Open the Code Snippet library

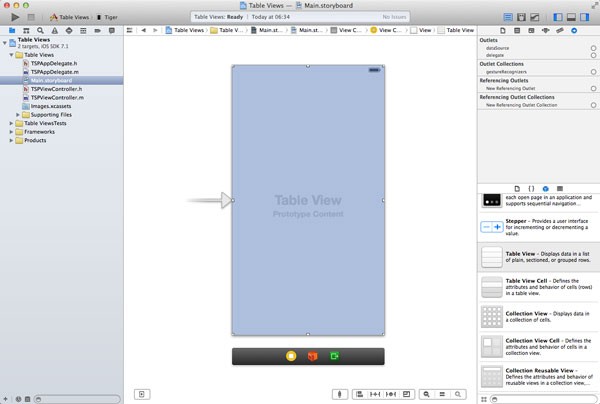(531, 189)
